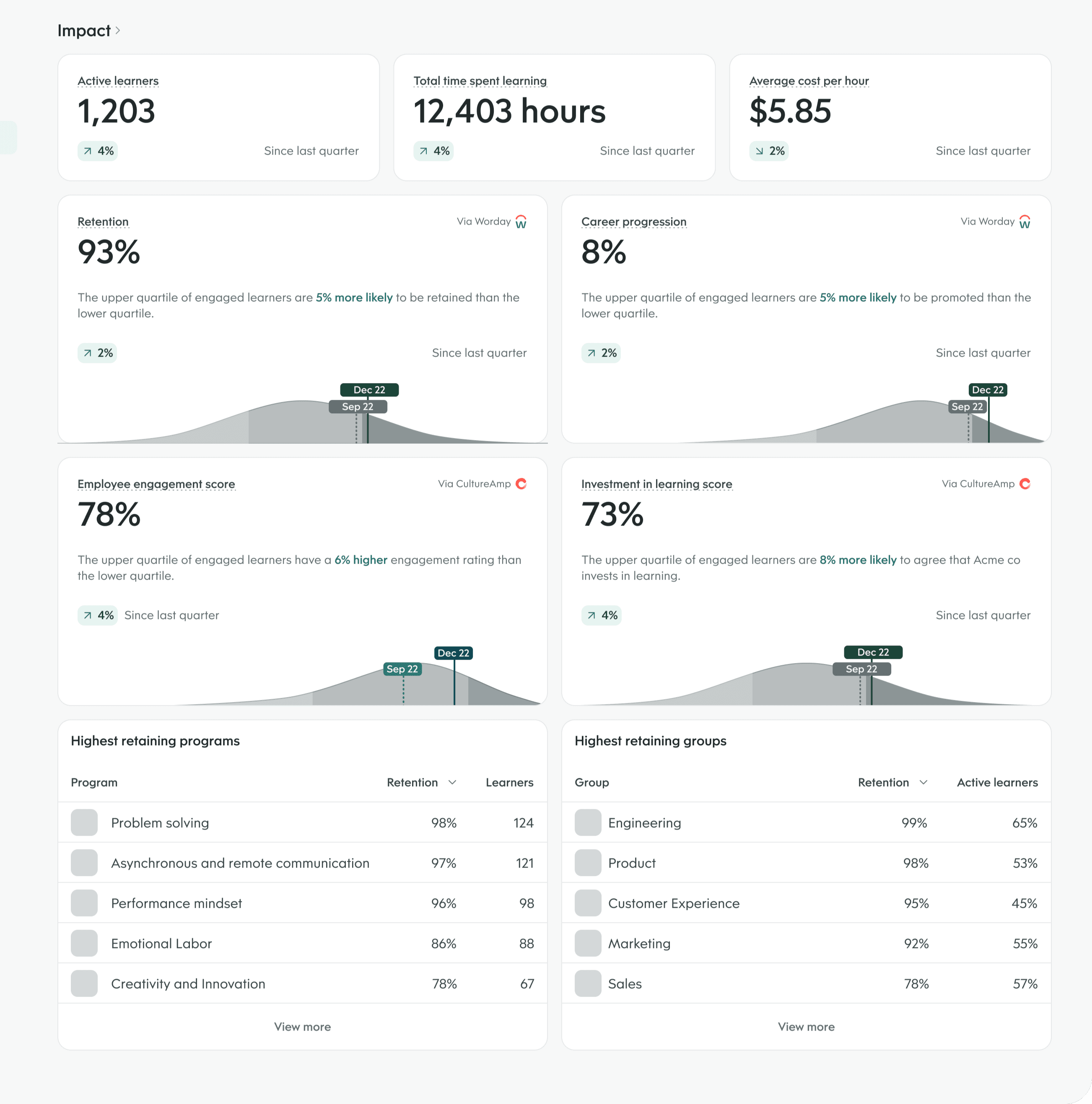Click the Workday icon on Career progression card
The width and height of the screenshot is (1092, 1104).
[1025, 222]
